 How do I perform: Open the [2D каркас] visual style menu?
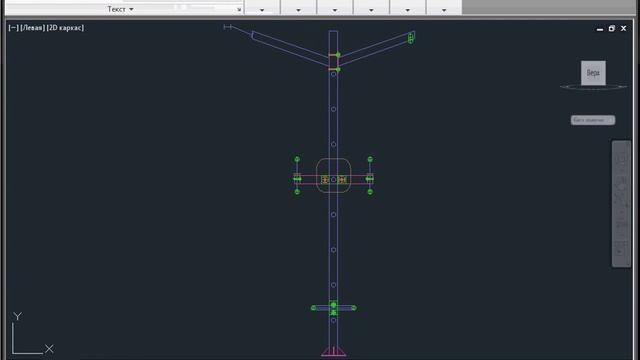click(x=65, y=28)
